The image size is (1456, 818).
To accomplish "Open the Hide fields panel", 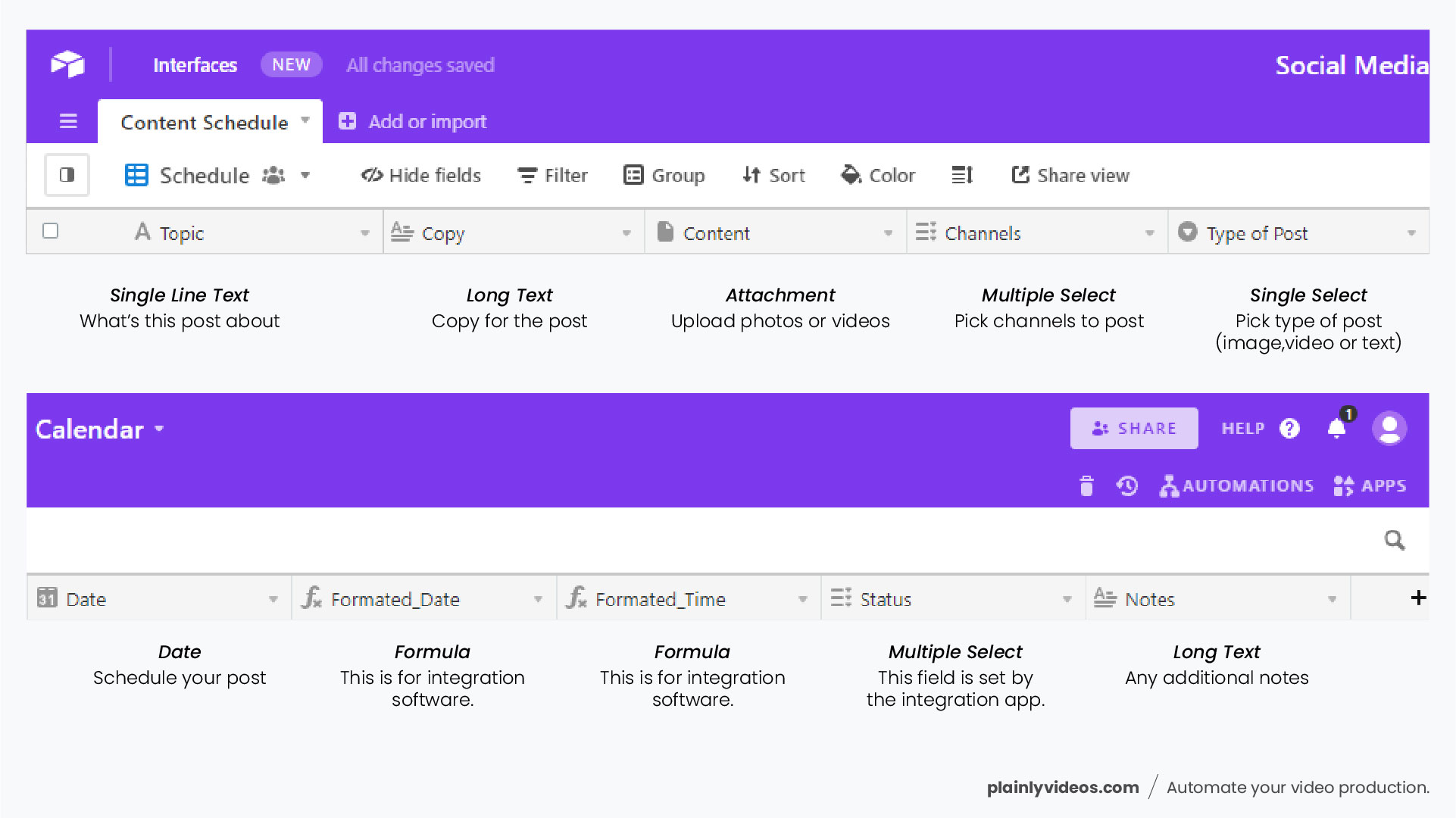I will click(x=420, y=175).
